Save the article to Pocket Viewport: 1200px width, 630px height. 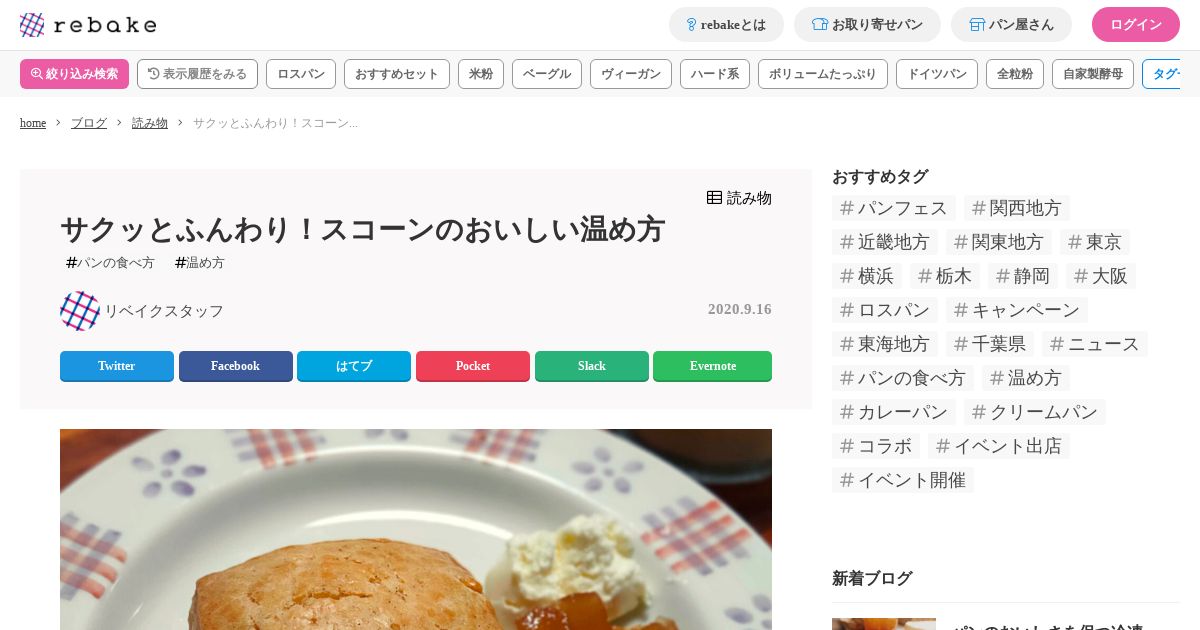473,366
